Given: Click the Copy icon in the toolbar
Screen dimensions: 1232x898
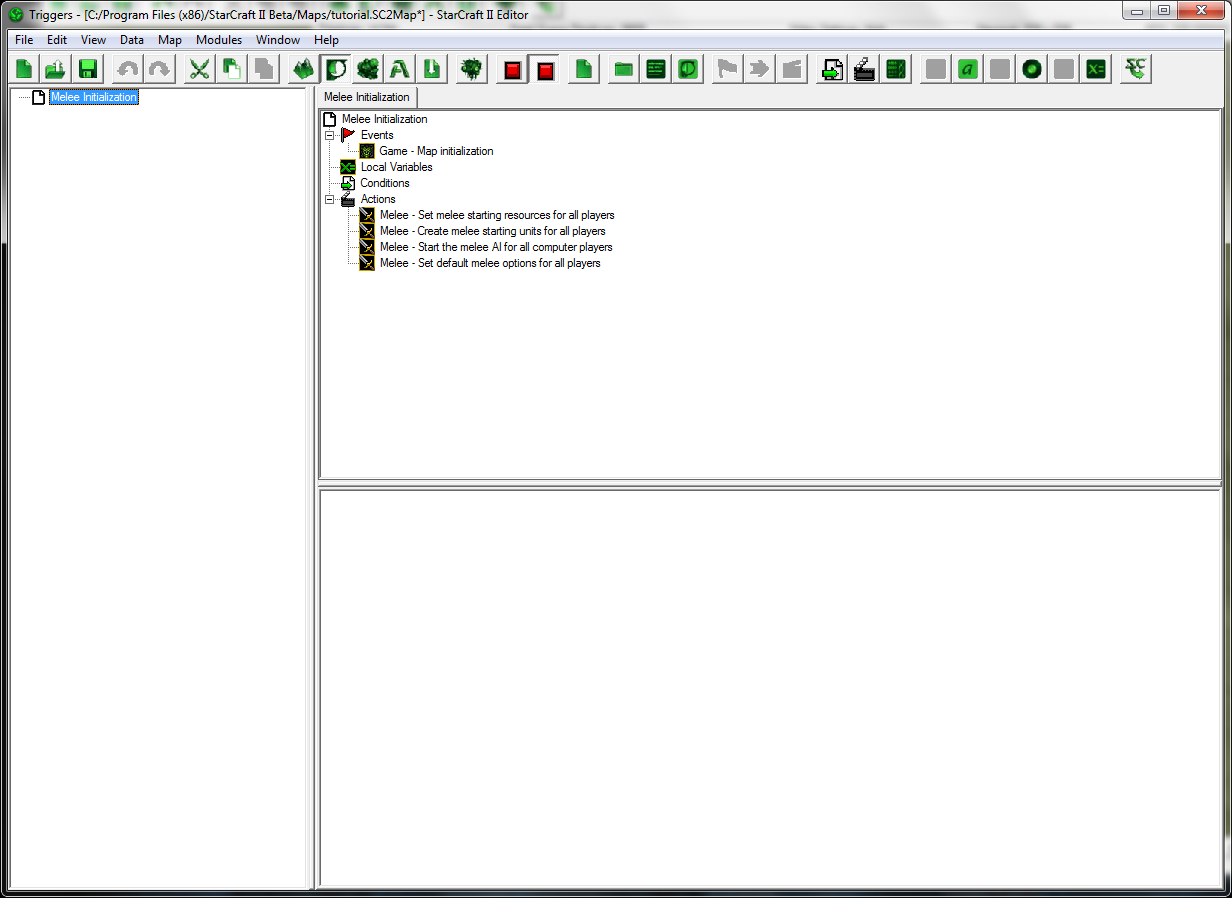Looking at the screenshot, I should tap(232, 69).
